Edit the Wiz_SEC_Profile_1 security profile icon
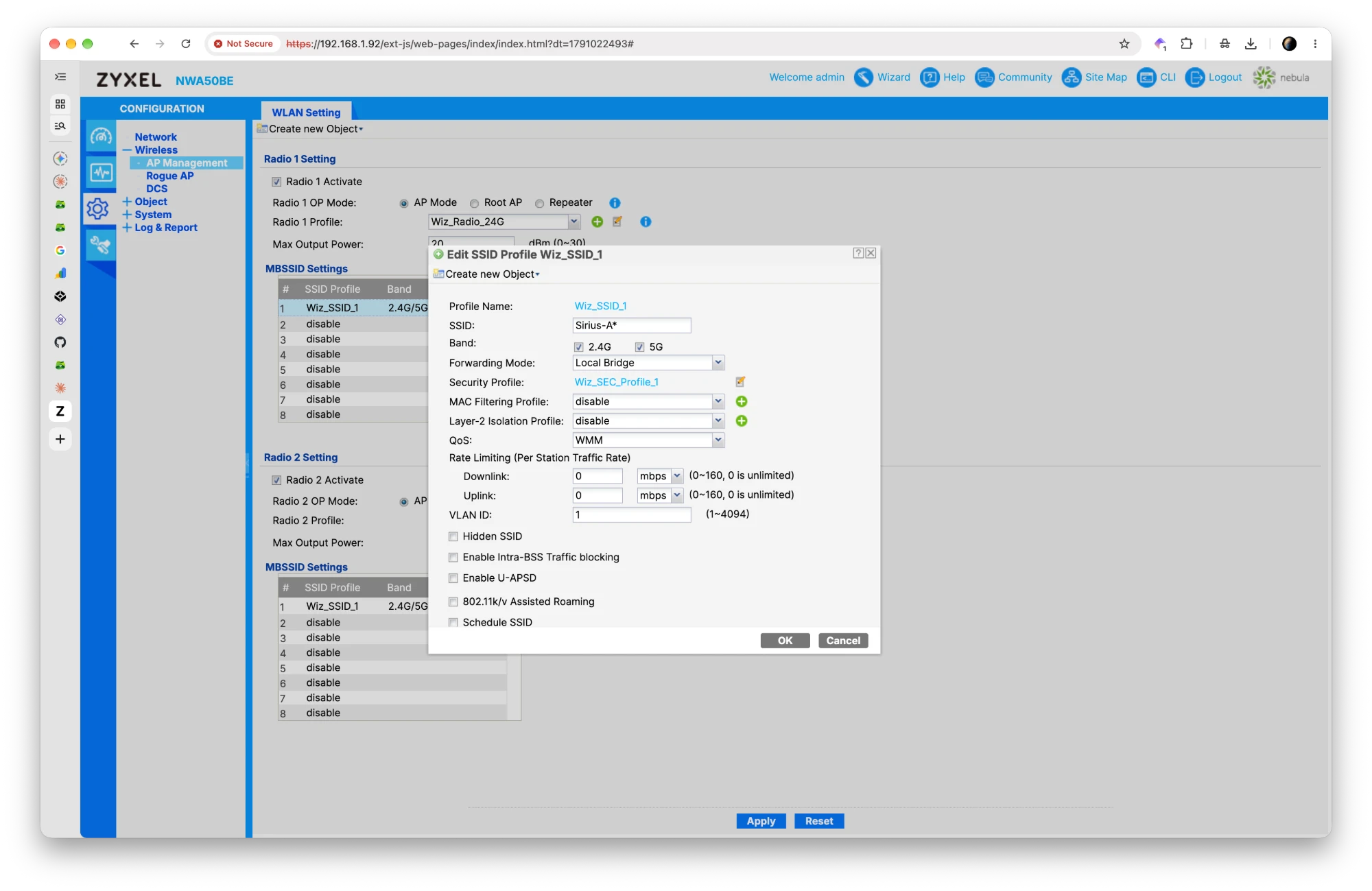1372x891 pixels. tap(740, 382)
